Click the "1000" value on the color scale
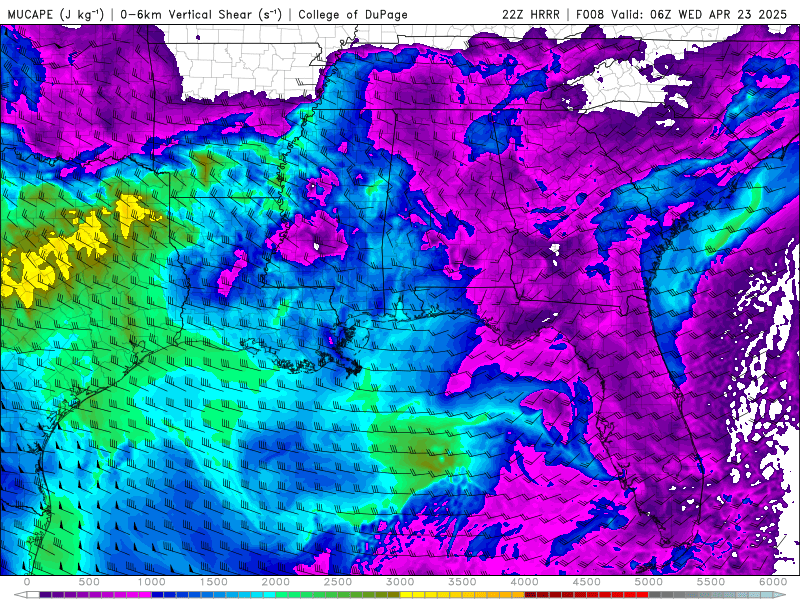This screenshot has height=600, width=800. point(152,582)
